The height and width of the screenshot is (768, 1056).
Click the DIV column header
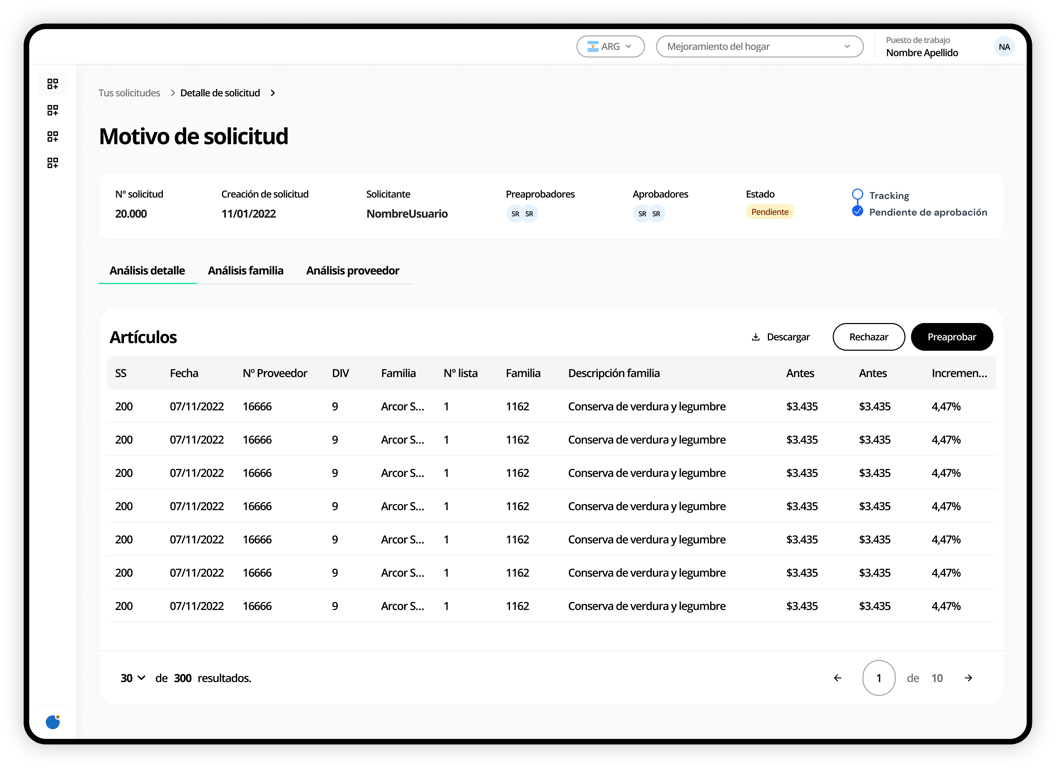[340, 373]
